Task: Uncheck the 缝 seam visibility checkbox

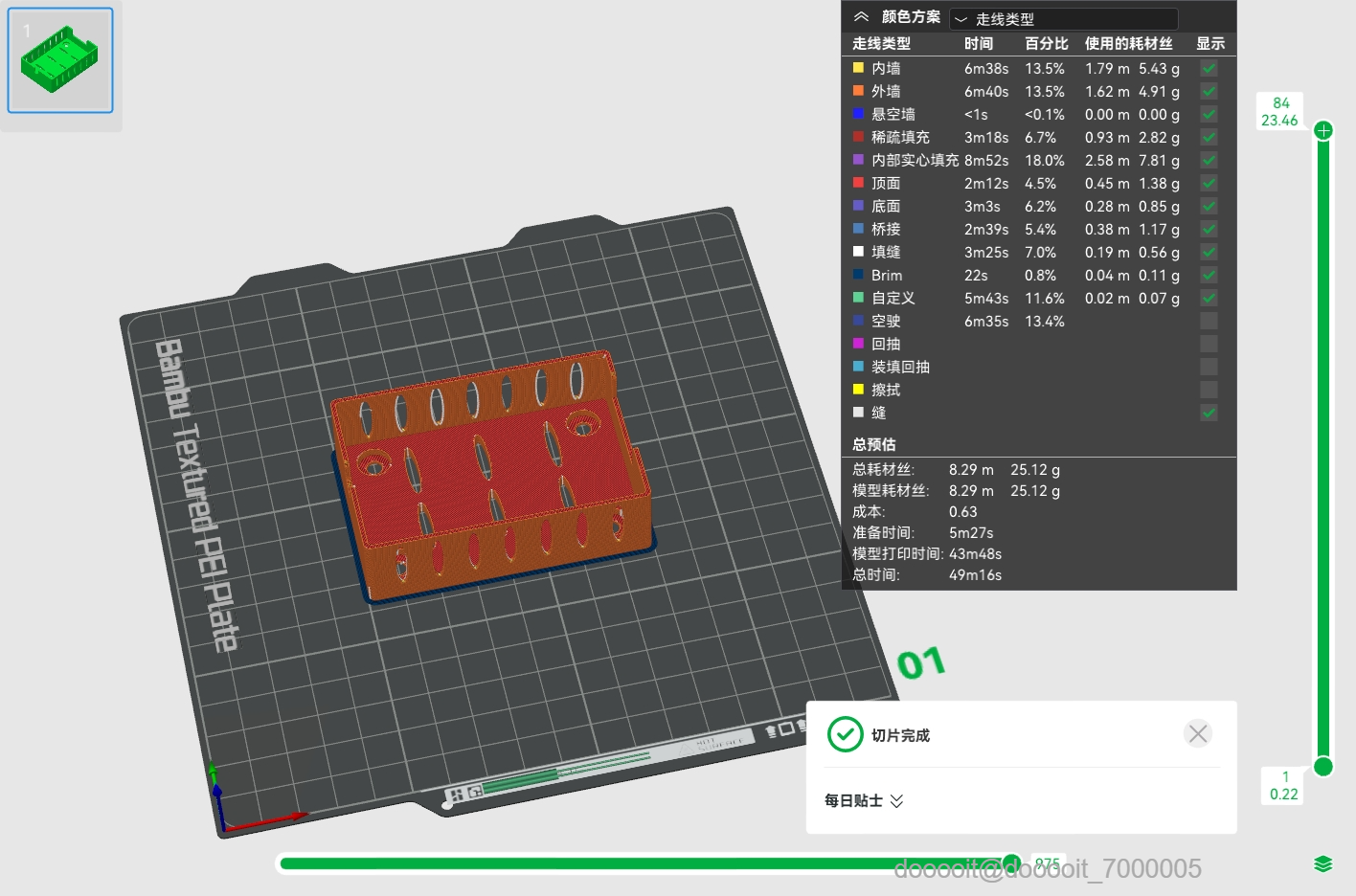Action: [x=1208, y=413]
